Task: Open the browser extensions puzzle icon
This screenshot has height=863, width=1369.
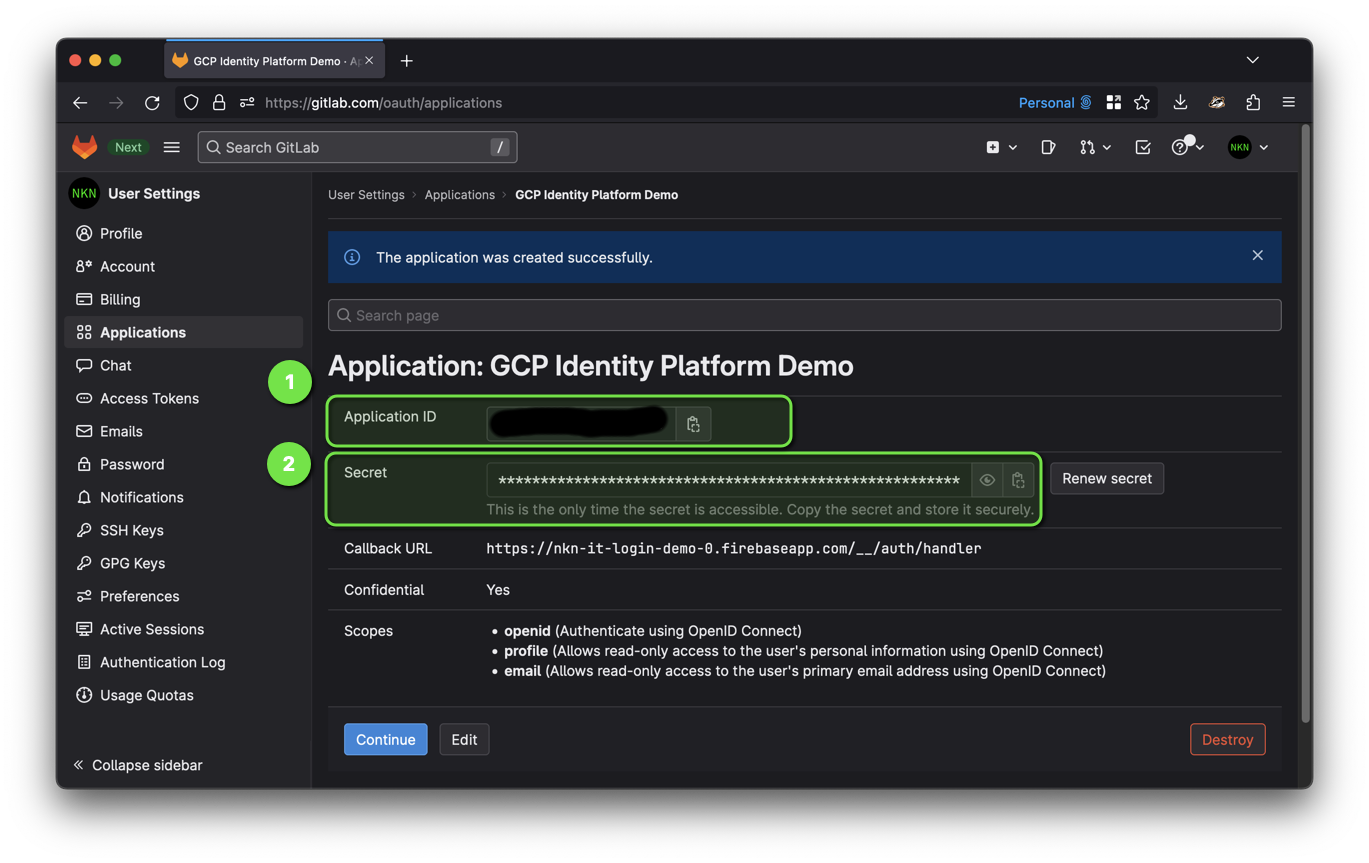Action: tap(1253, 102)
